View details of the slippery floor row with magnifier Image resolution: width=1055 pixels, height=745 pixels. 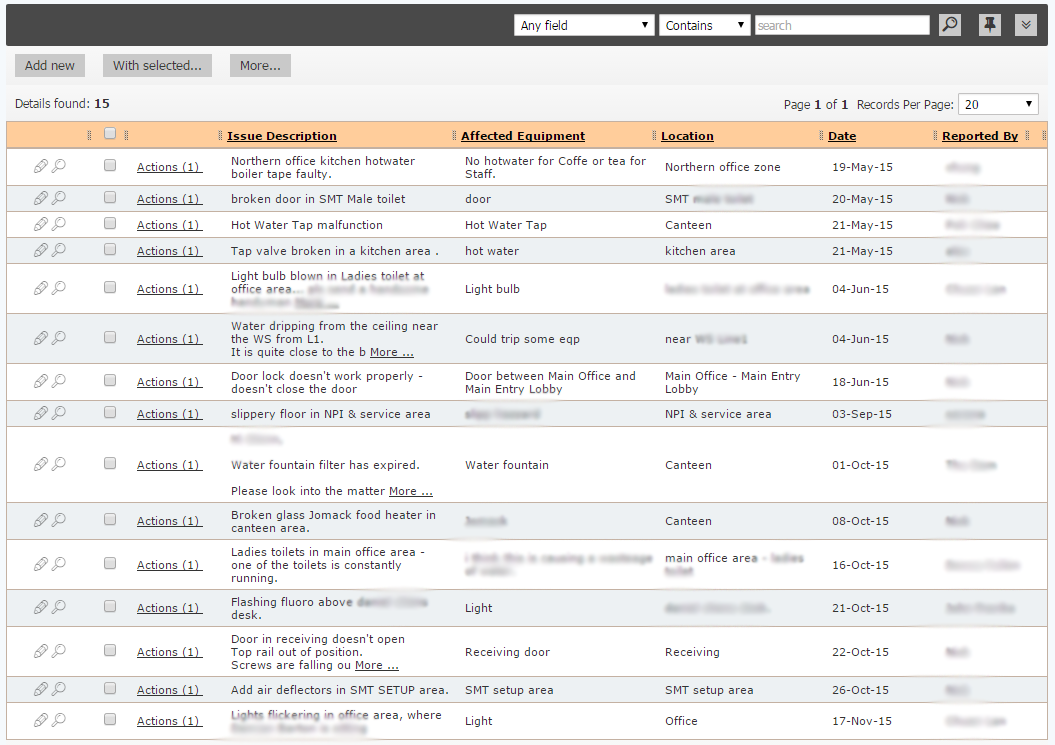[59, 412]
